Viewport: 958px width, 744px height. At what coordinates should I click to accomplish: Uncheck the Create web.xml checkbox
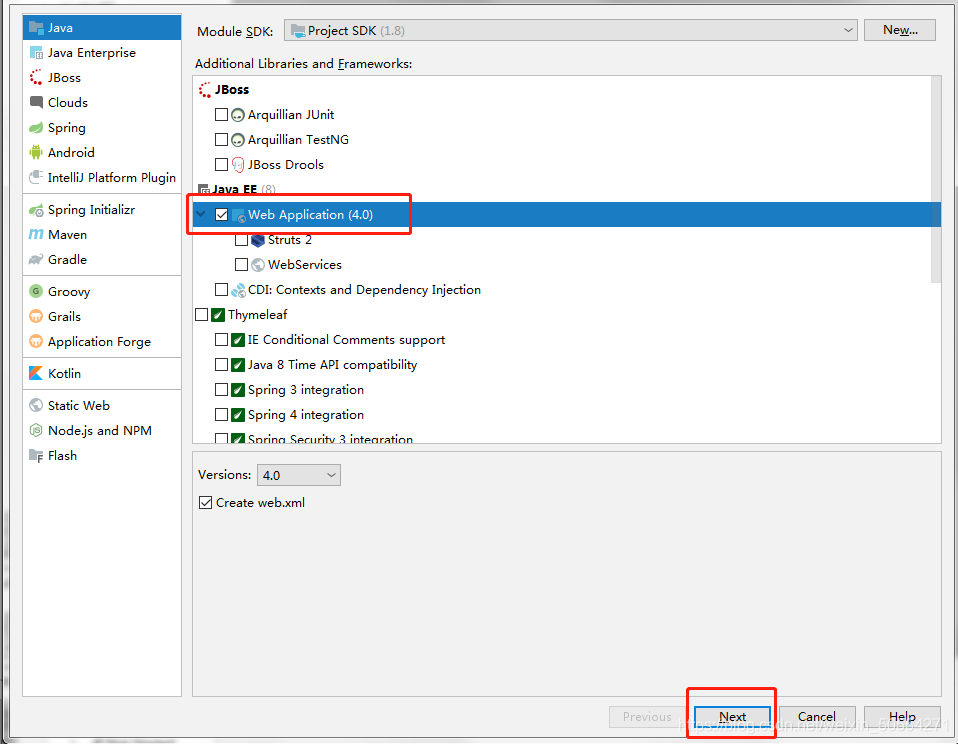[206, 503]
